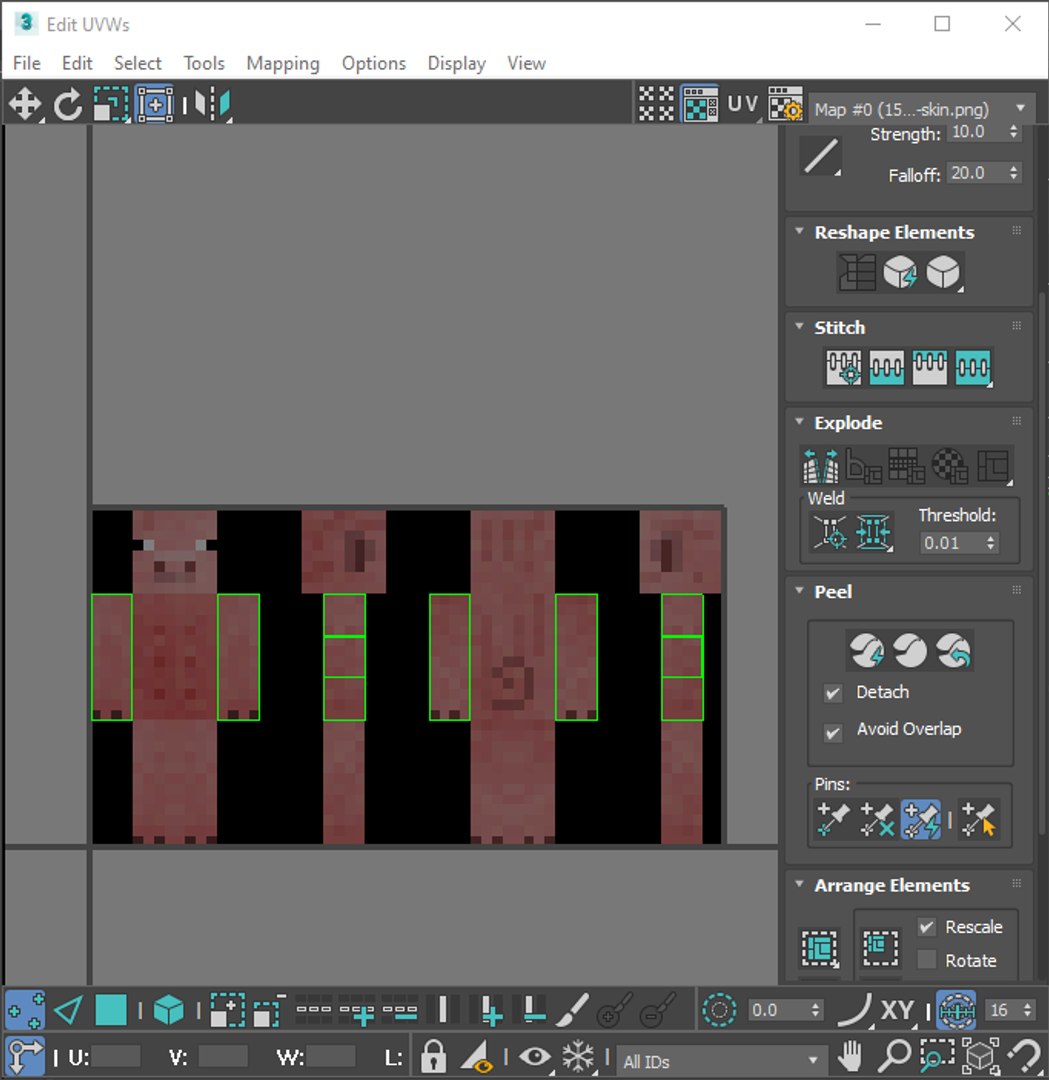
Task: Select the Rotate selected subobjects tool
Action: 67,105
